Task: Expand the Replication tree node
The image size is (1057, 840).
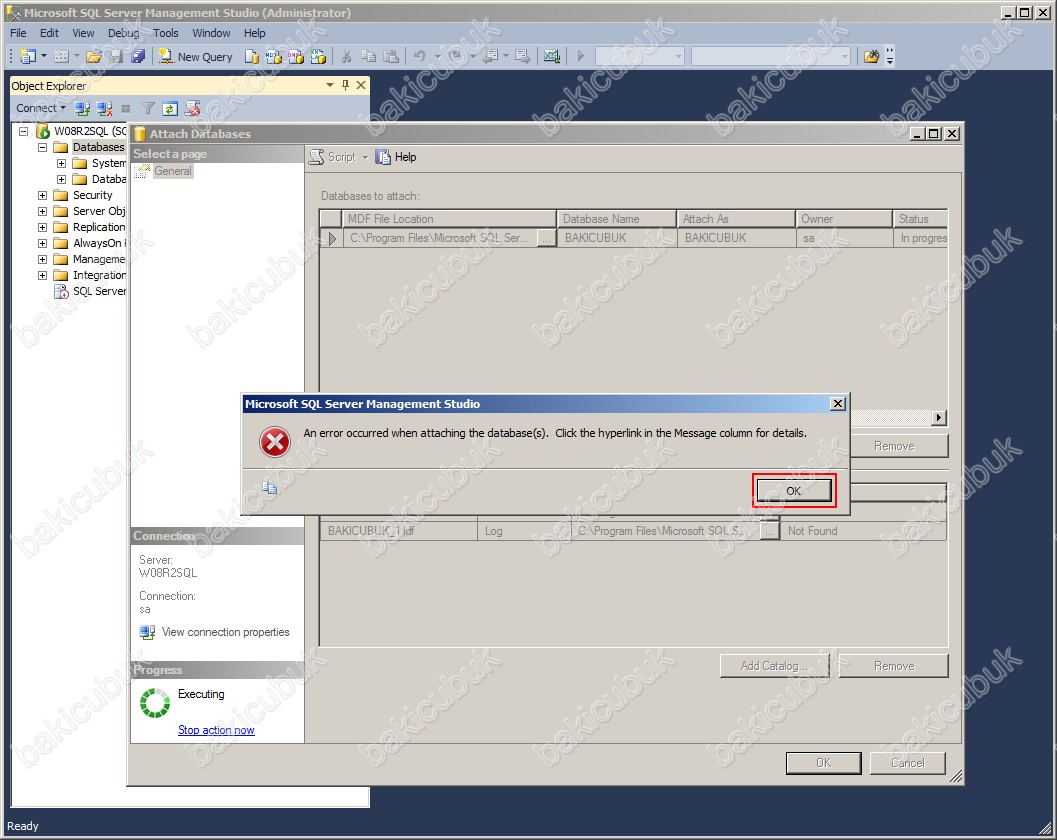Action: tap(42, 227)
